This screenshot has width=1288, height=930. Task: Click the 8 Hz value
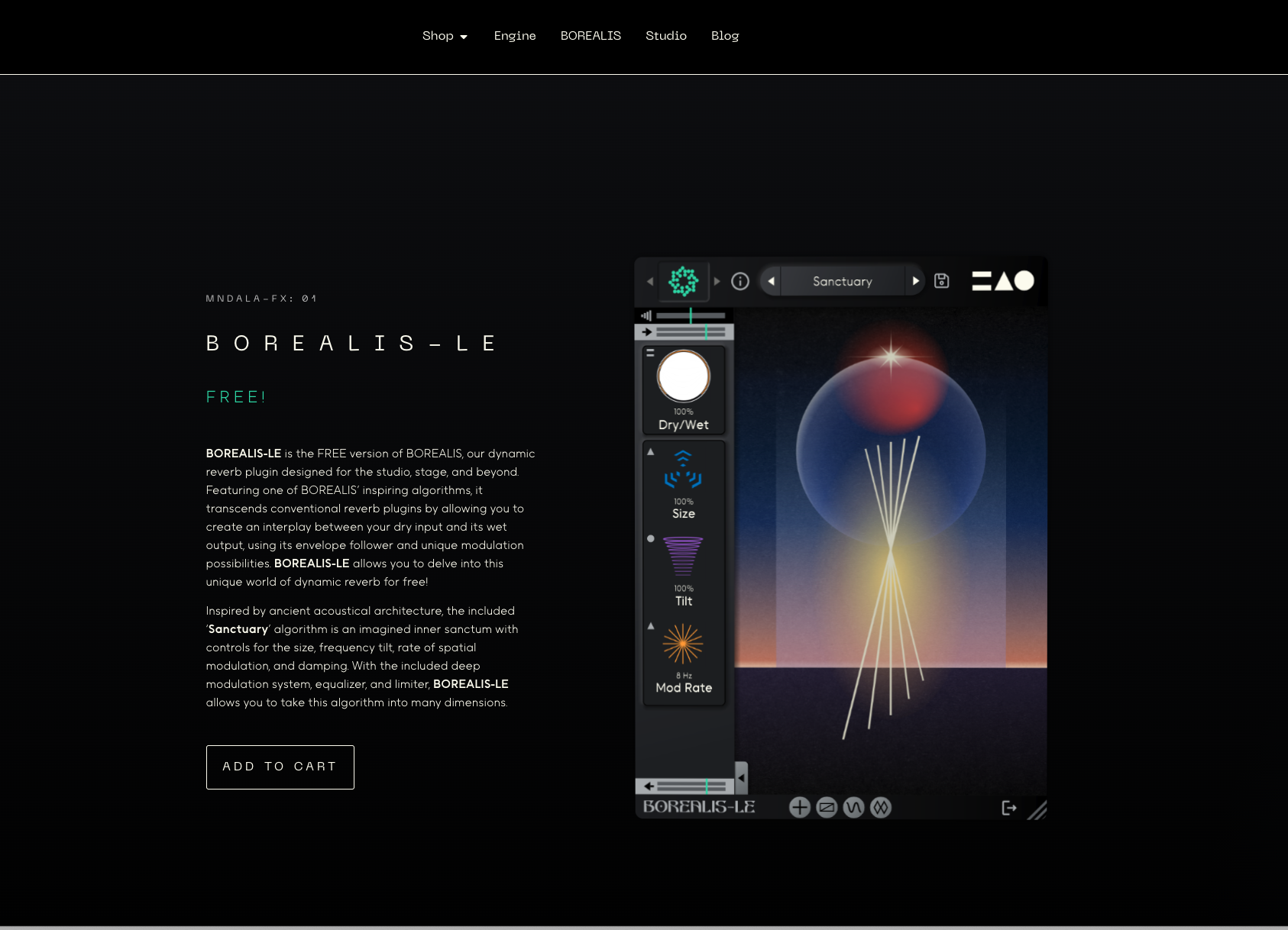(684, 676)
